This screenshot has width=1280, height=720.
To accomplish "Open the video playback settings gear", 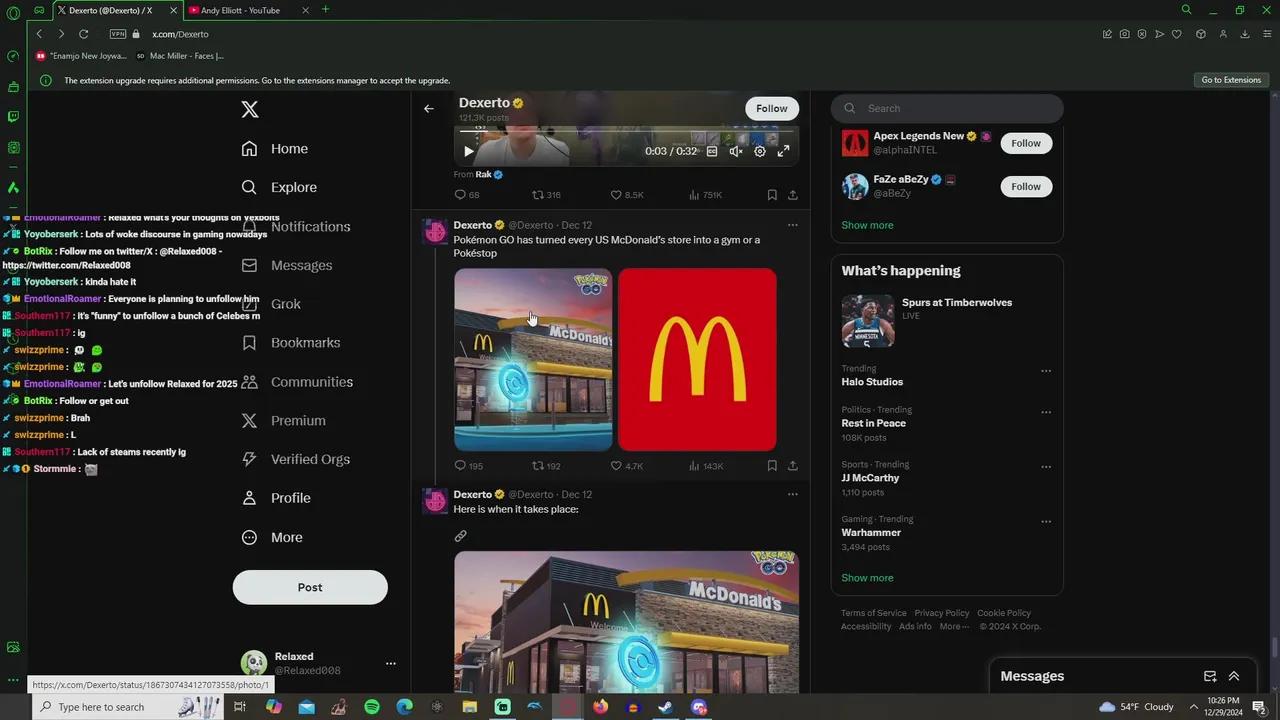I will point(760,151).
